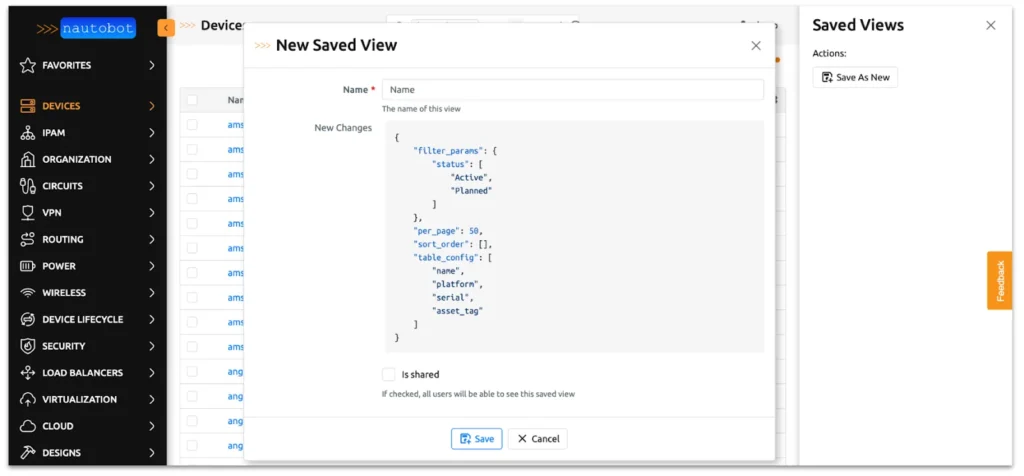Close the Saved Views panel
The width and height of the screenshot is (1024, 476).
click(991, 25)
